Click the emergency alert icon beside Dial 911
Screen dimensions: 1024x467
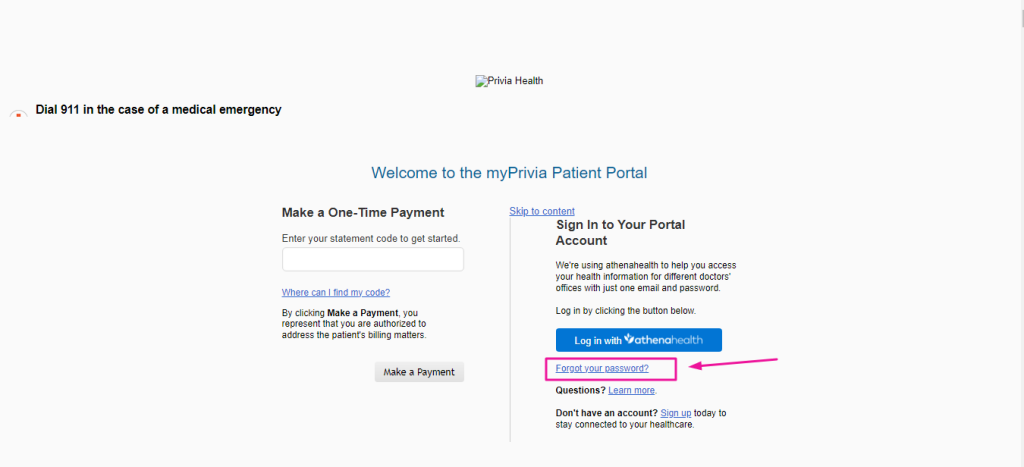pos(18,114)
